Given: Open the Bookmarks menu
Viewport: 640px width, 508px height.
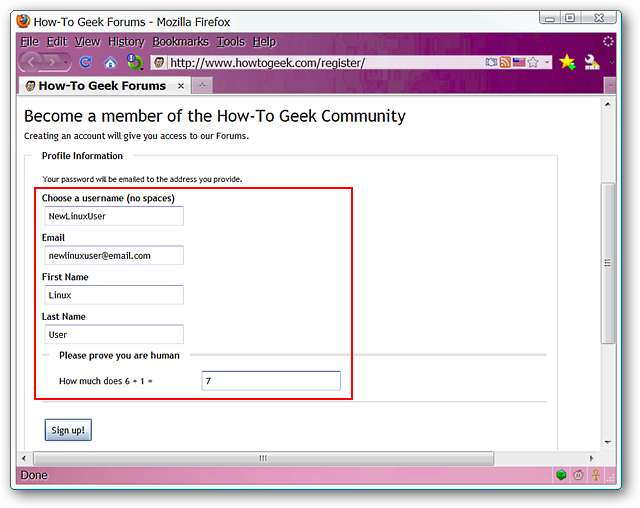Looking at the screenshot, I should click(x=180, y=42).
